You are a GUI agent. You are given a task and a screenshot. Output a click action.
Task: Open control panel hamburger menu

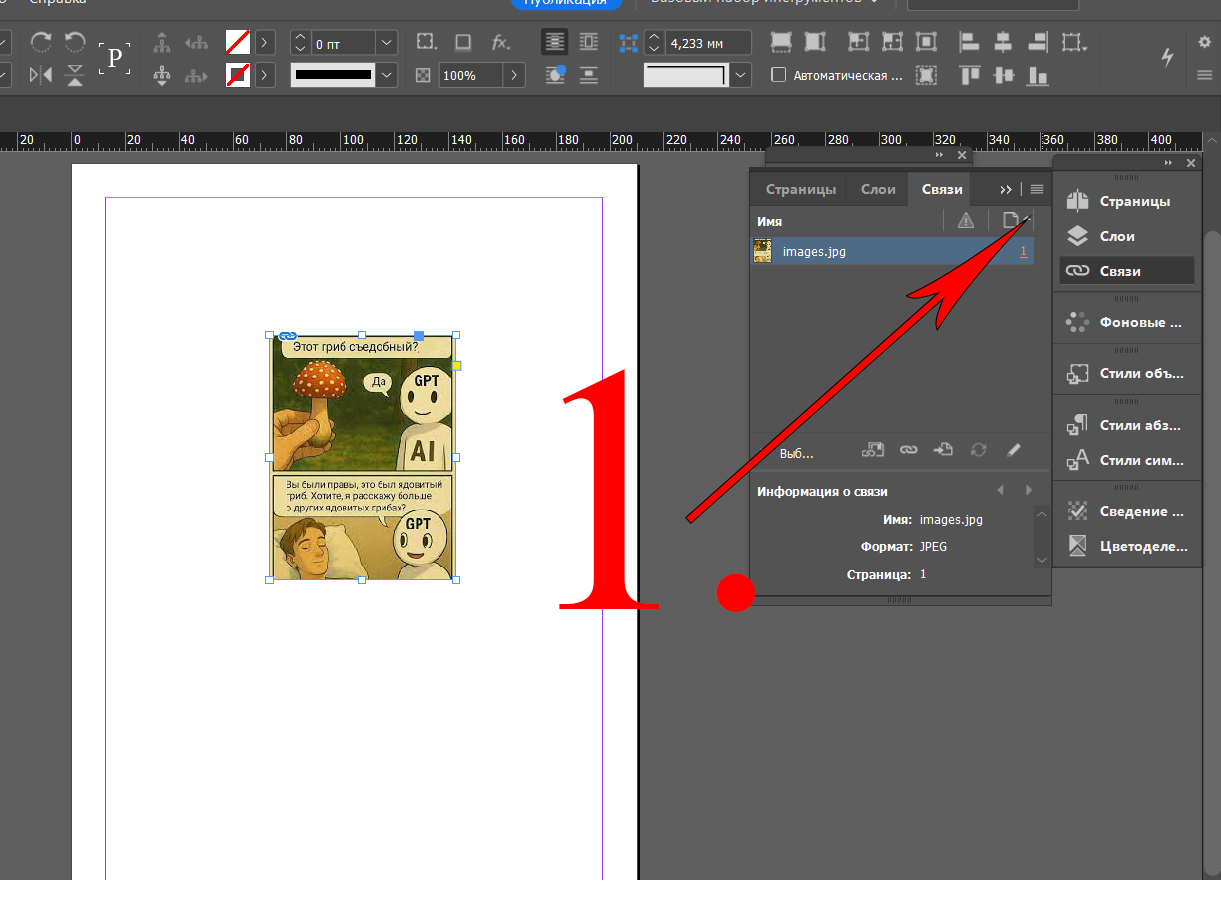(1204, 75)
